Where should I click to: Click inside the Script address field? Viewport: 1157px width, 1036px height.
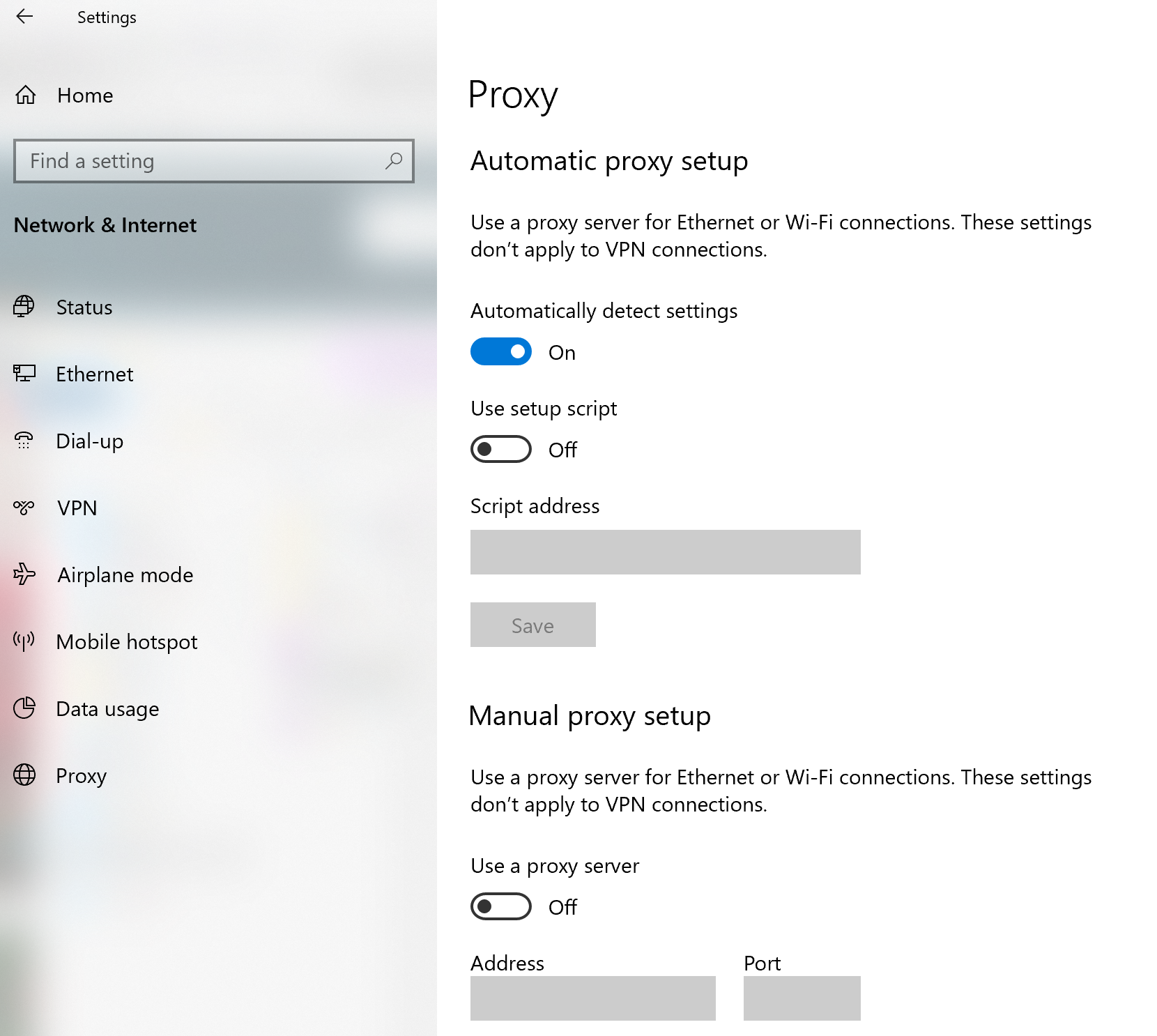tap(665, 551)
